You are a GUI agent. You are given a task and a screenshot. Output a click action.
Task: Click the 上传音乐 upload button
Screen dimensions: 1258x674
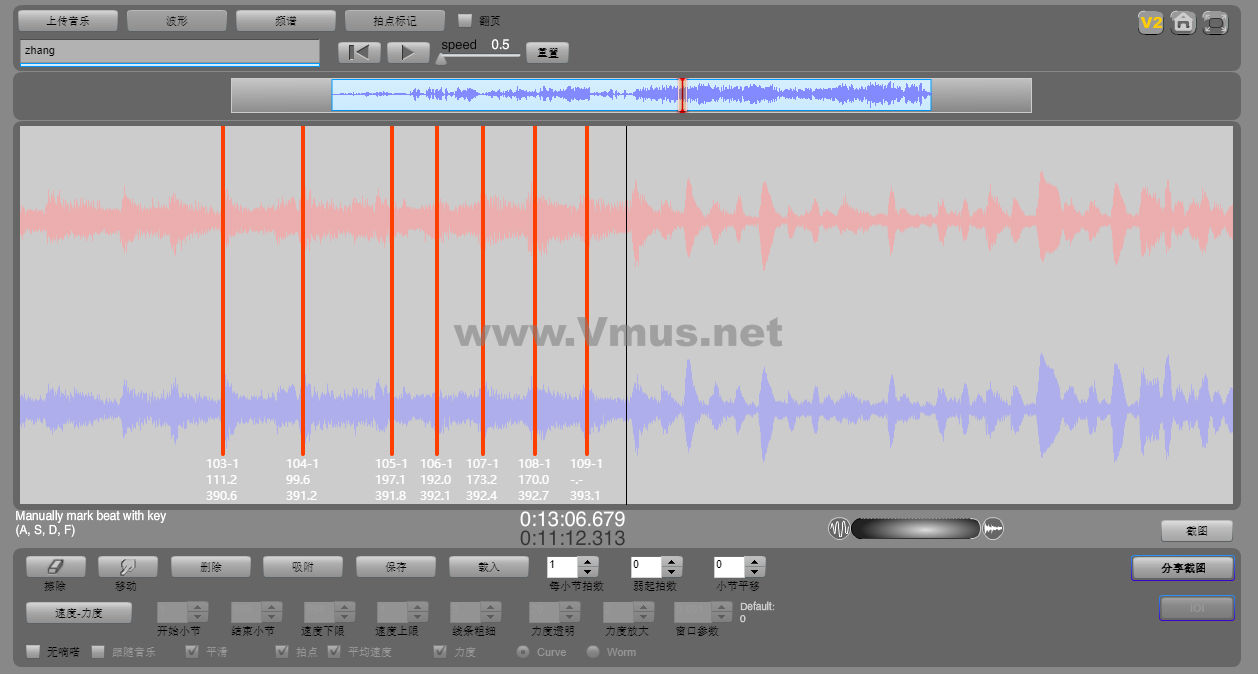[68, 20]
